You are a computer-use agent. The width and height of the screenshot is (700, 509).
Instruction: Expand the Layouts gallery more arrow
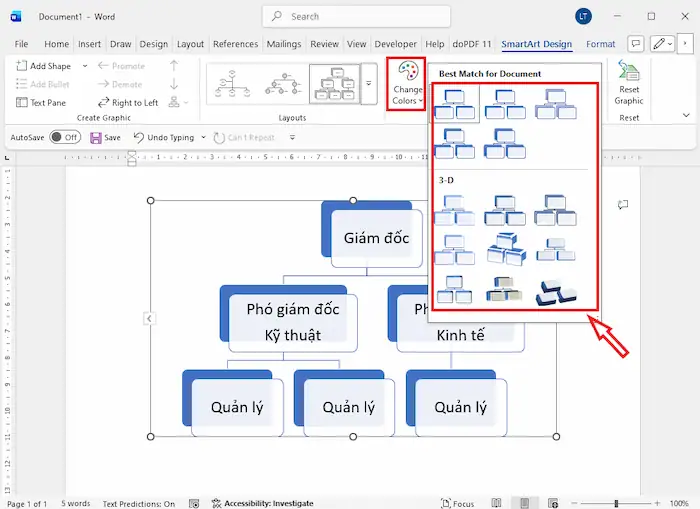click(x=369, y=84)
